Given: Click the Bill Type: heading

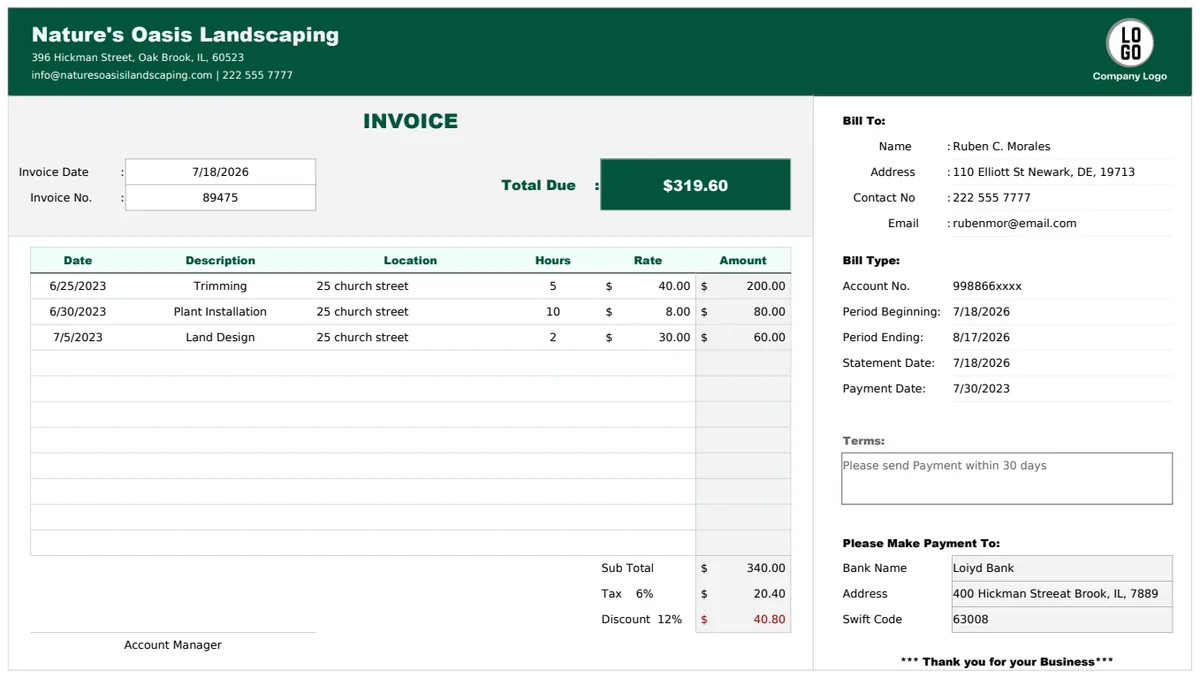Looking at the screenshot, I should click(871, 260).
